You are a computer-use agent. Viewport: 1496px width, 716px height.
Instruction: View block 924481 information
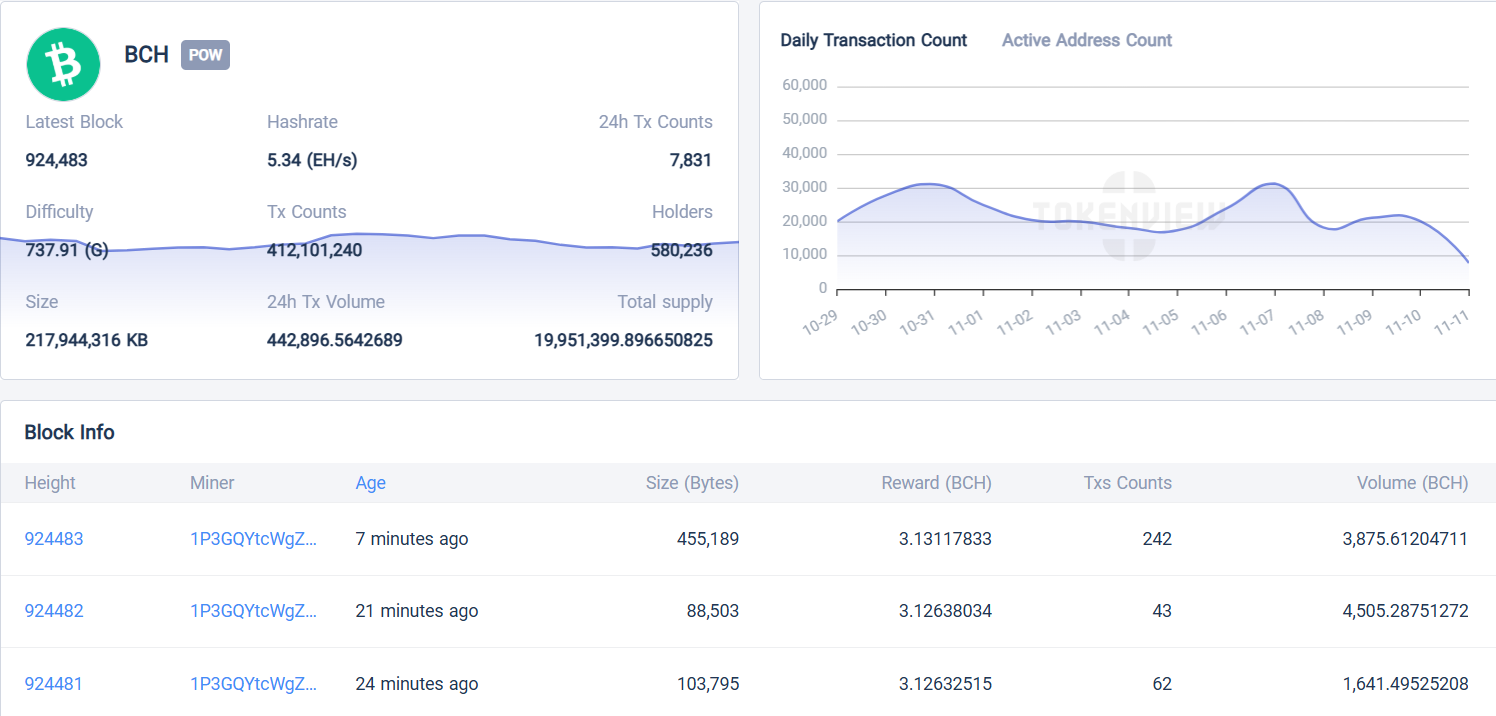(54, 683)
